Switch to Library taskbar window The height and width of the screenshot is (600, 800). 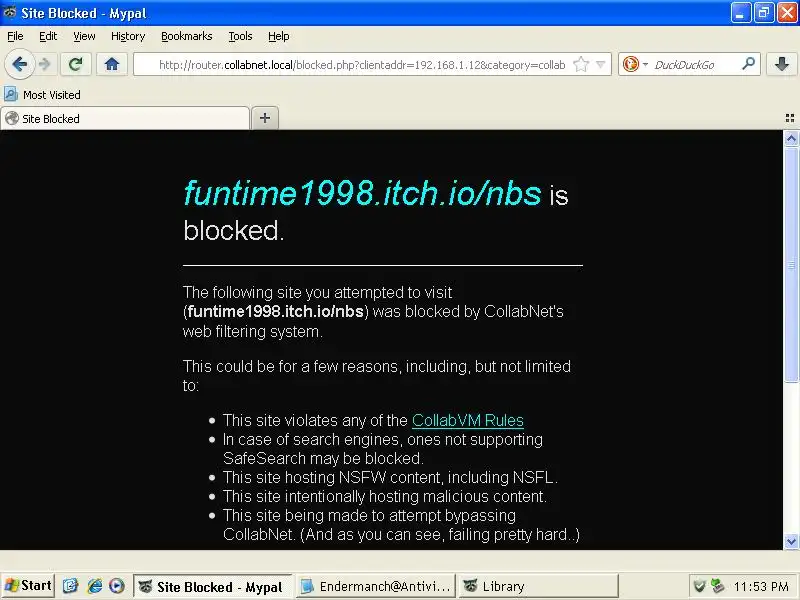[x=538, y=586]
